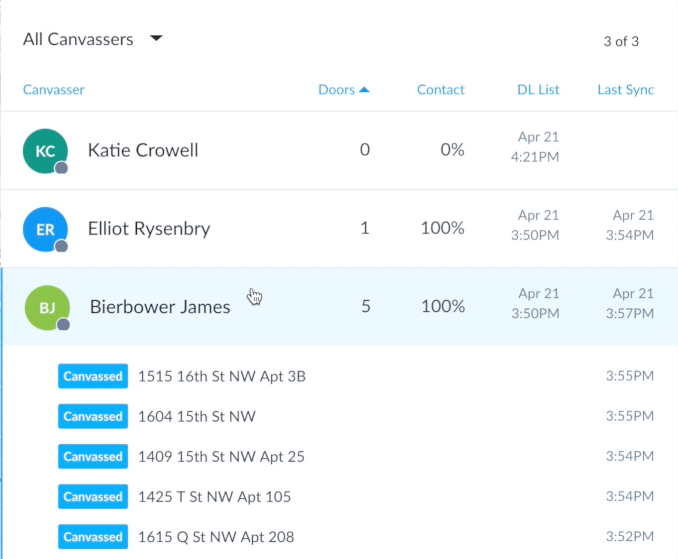
Task: Click Canvassed badge for 1425 T St
Action: (93, 496)
